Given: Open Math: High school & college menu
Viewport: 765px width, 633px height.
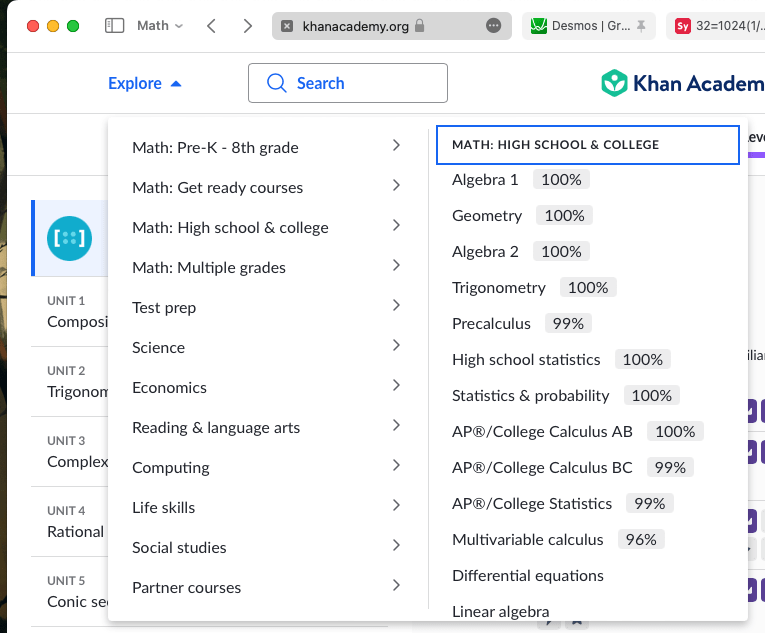Looking at the screenshot, I should pyautogui.click(x=267, y=226).
